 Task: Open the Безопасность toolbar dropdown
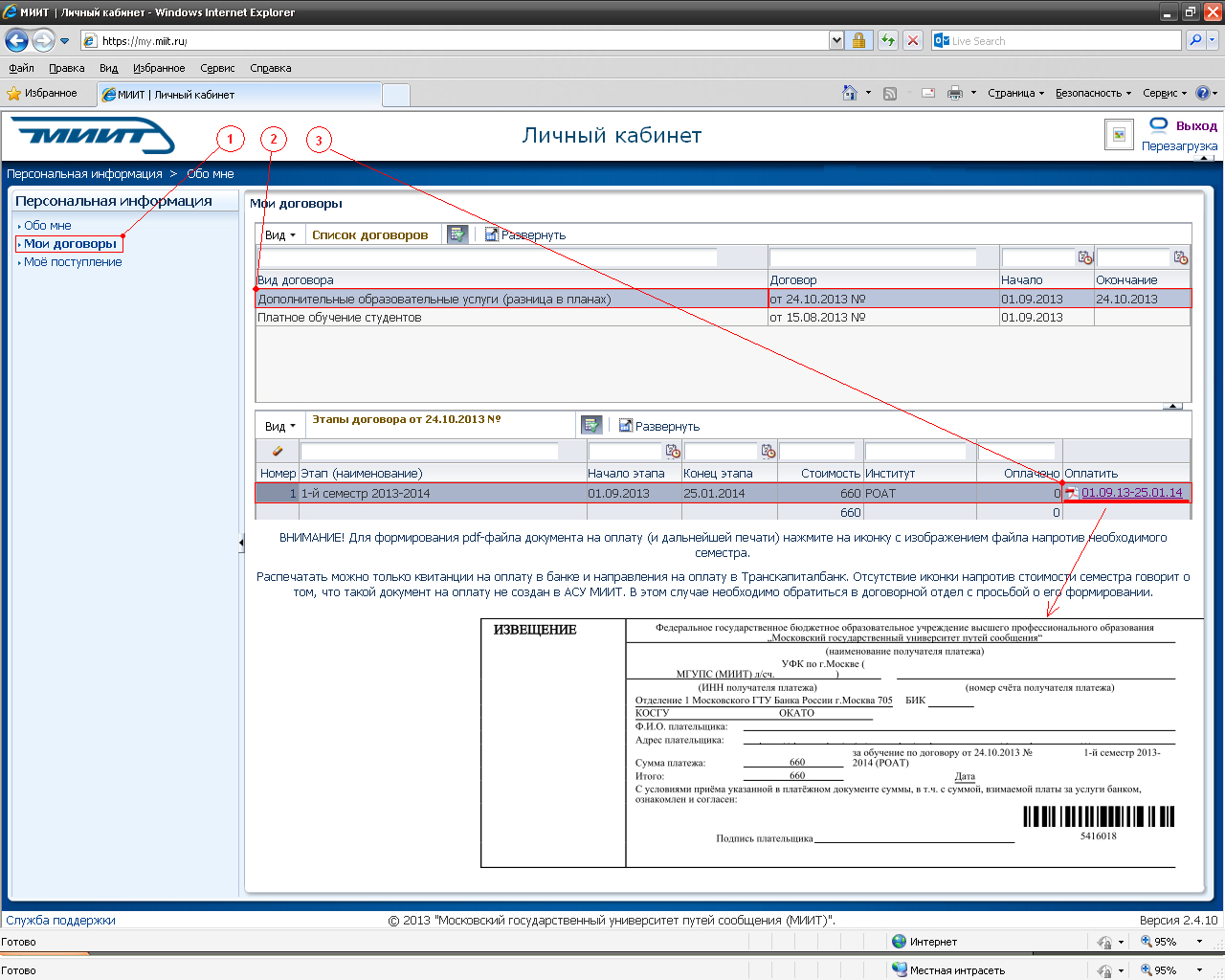1093,93
